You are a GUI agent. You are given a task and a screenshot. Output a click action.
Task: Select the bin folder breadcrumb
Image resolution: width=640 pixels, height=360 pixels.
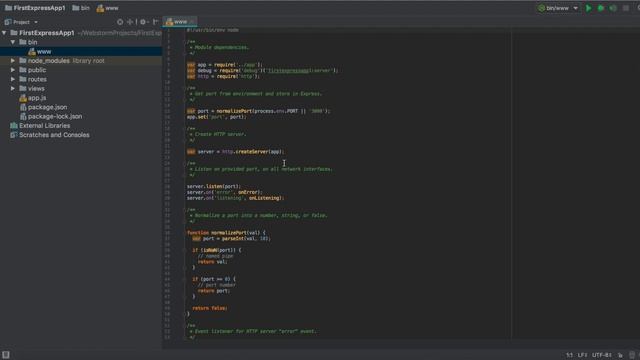(81, 8)
